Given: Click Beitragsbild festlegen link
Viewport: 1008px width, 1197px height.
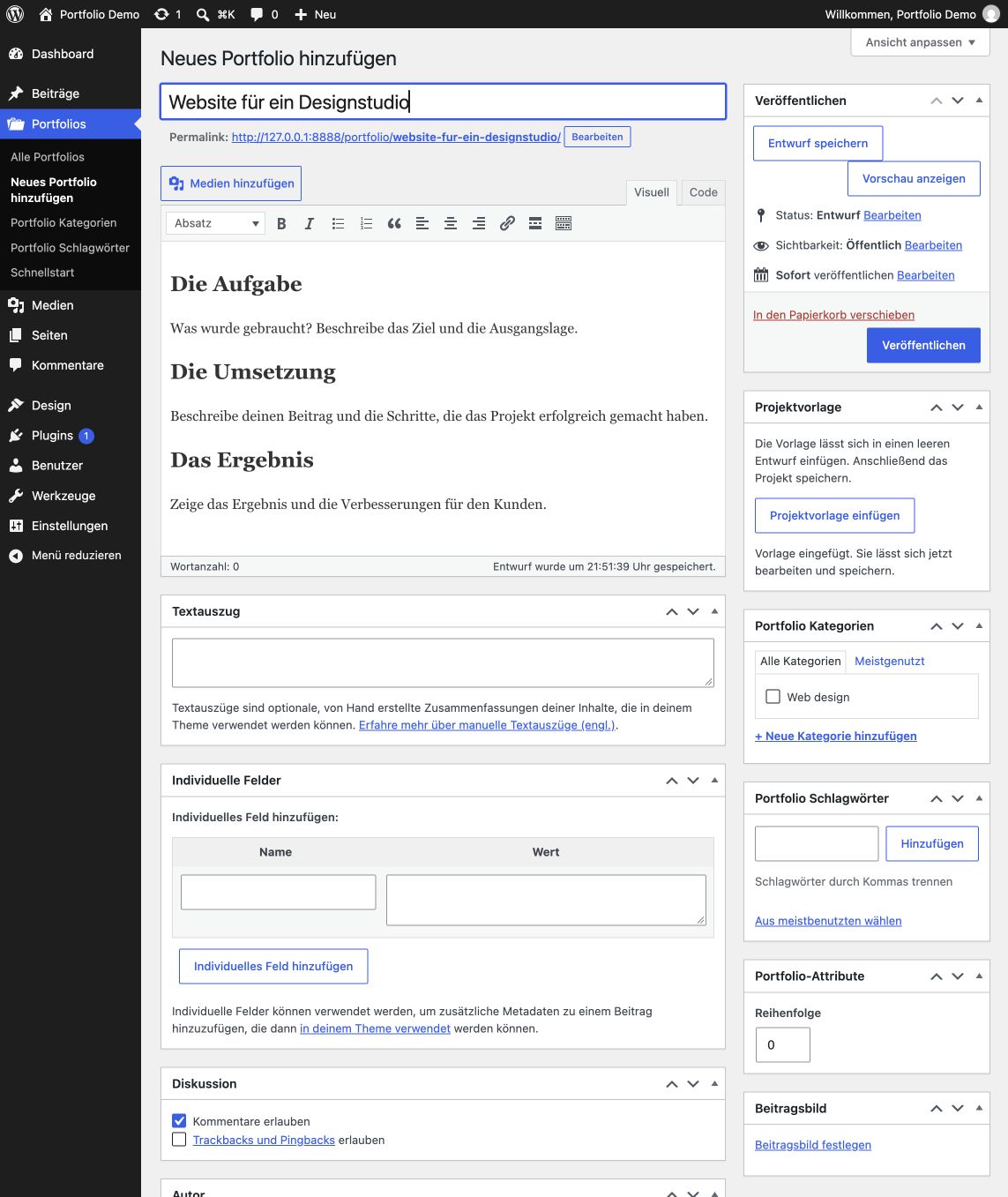Looking at the screenshot, I should (x=813, y=1145).
